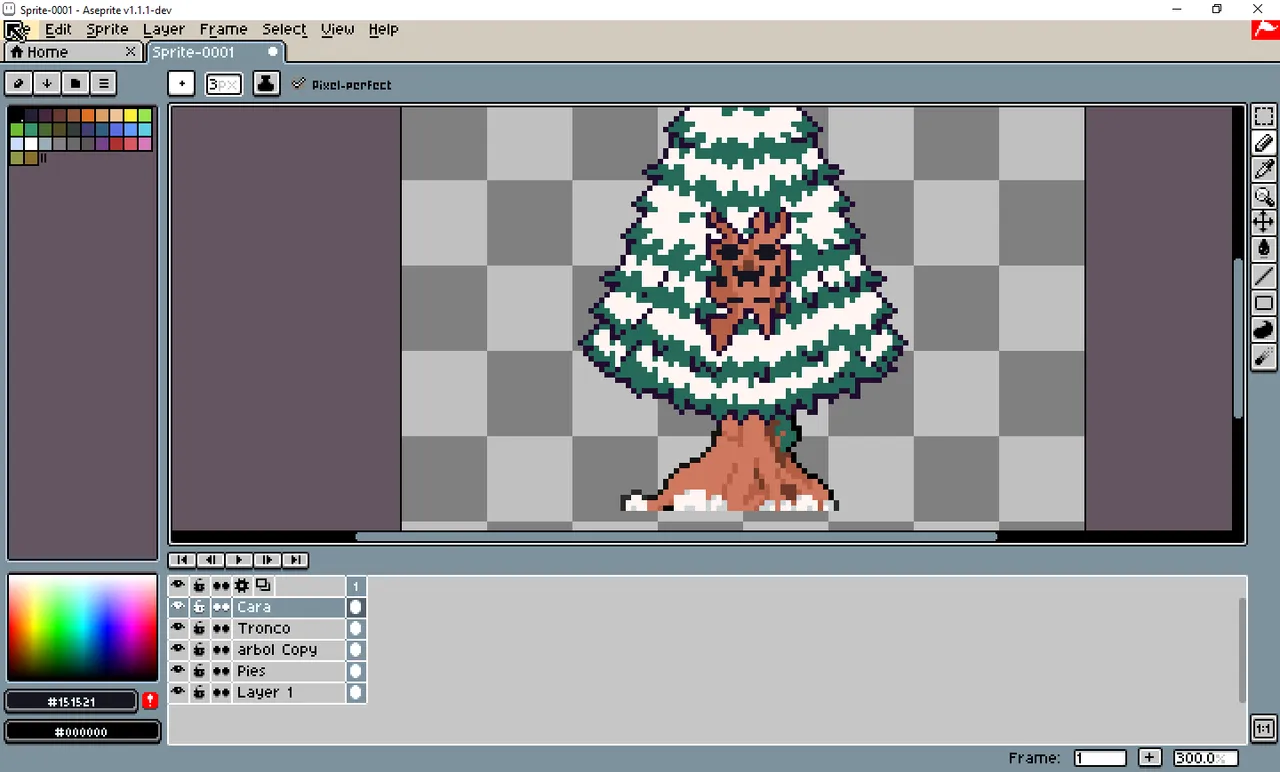Go to the next frame
The height and width of the screenshot is (772, 1280).
(x=267, y=560)
